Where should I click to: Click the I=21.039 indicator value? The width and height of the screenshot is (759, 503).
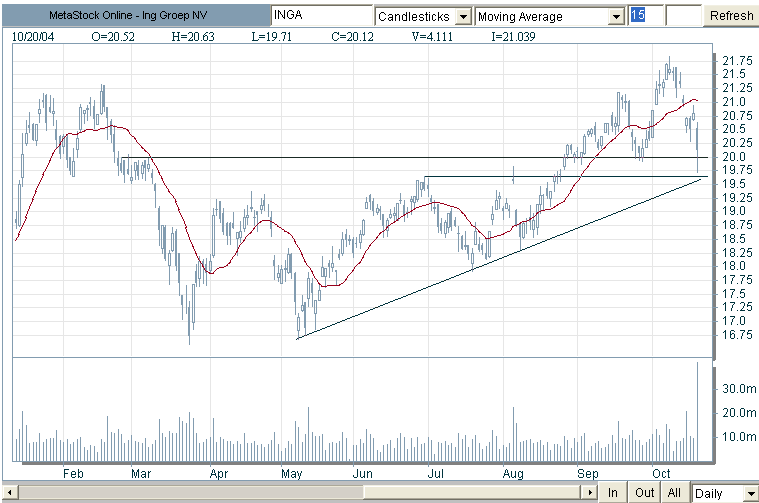[513, 37]
